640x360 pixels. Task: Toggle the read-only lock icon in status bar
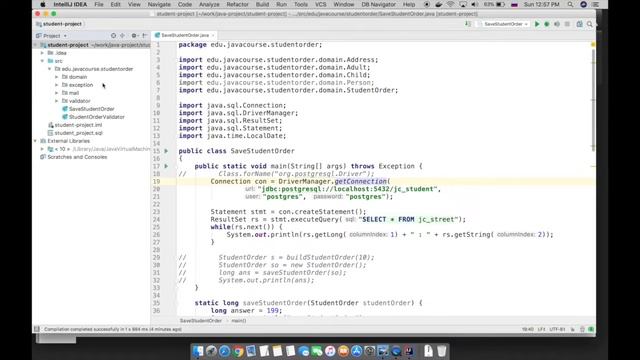573,329
